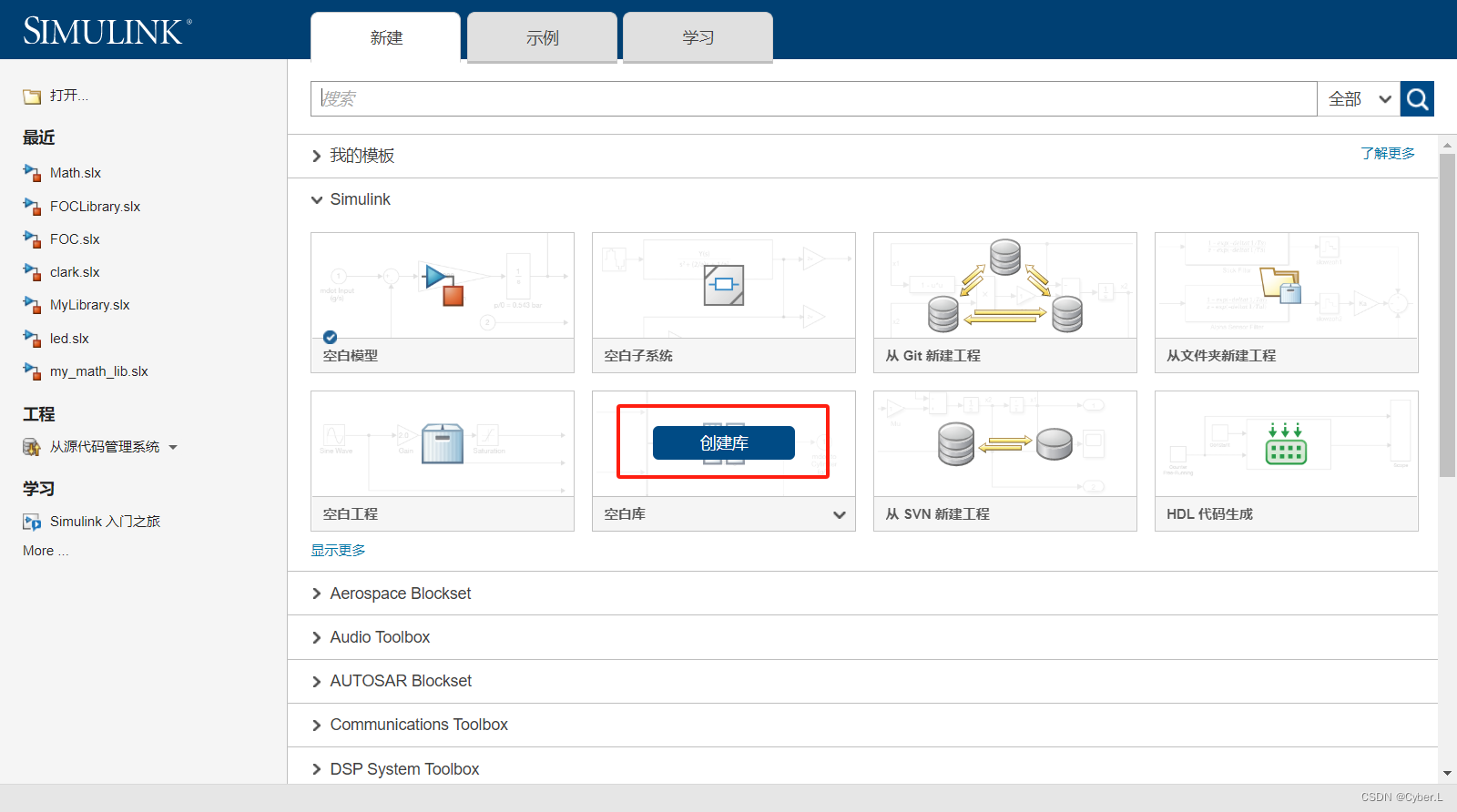Switch to the 新建 tab
1457x812 pixels.
pos(386,37)
